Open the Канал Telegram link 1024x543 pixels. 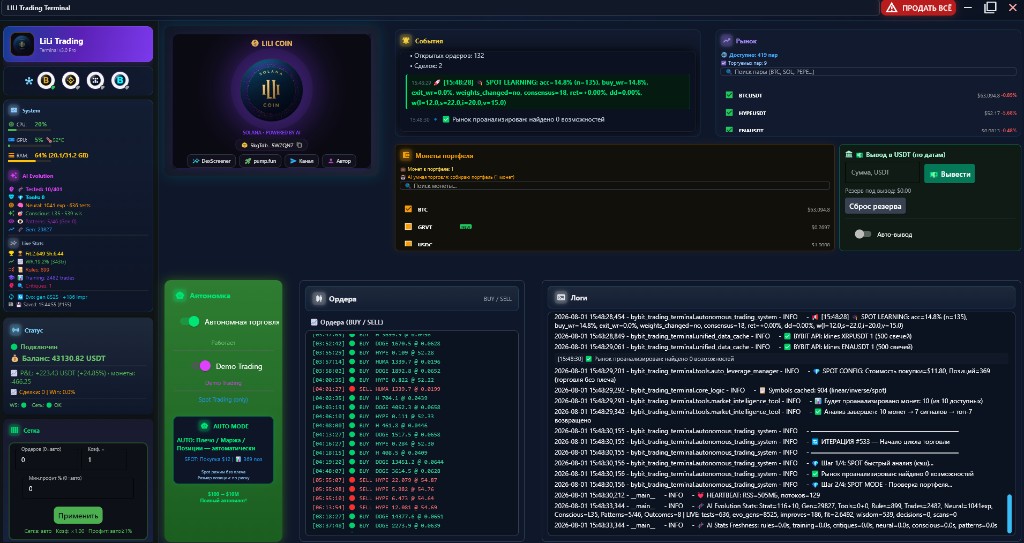pos(302,161)
